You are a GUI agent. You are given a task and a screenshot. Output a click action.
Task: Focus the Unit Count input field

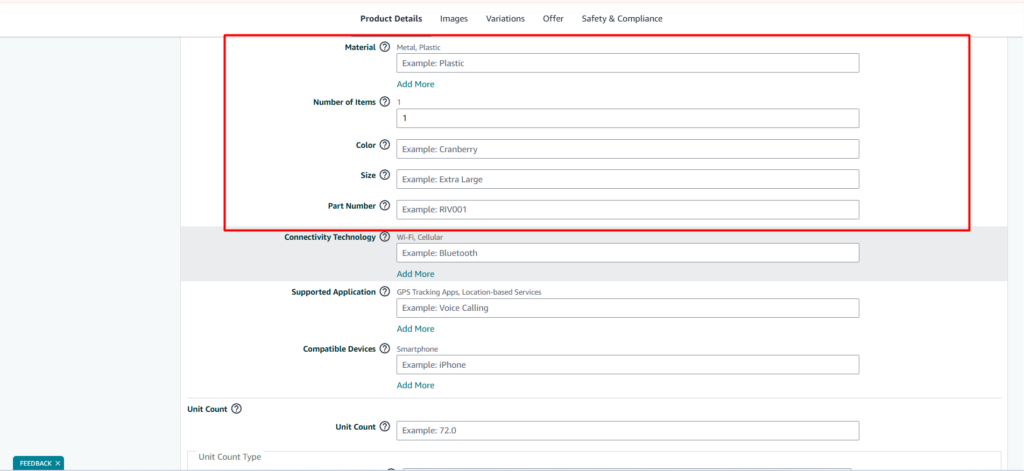[628, 430]
